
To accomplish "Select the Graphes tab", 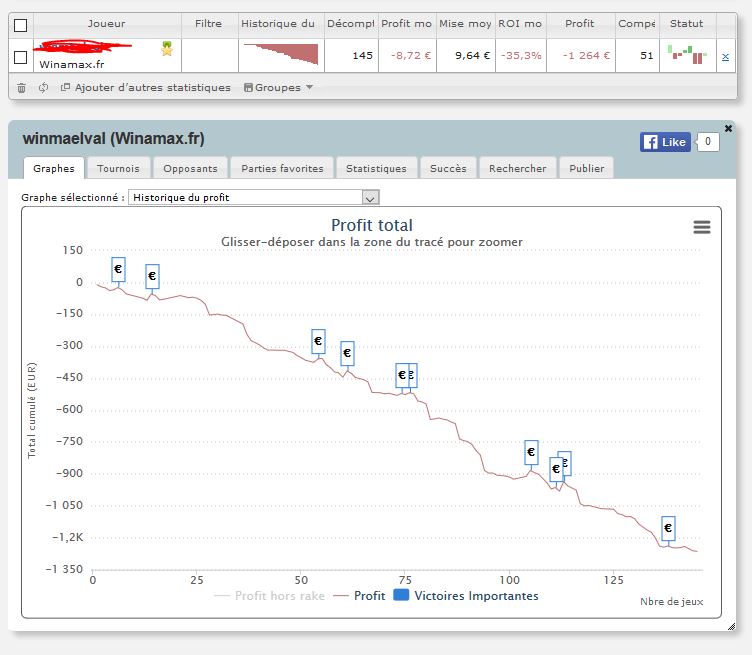I will coord(54,168).
